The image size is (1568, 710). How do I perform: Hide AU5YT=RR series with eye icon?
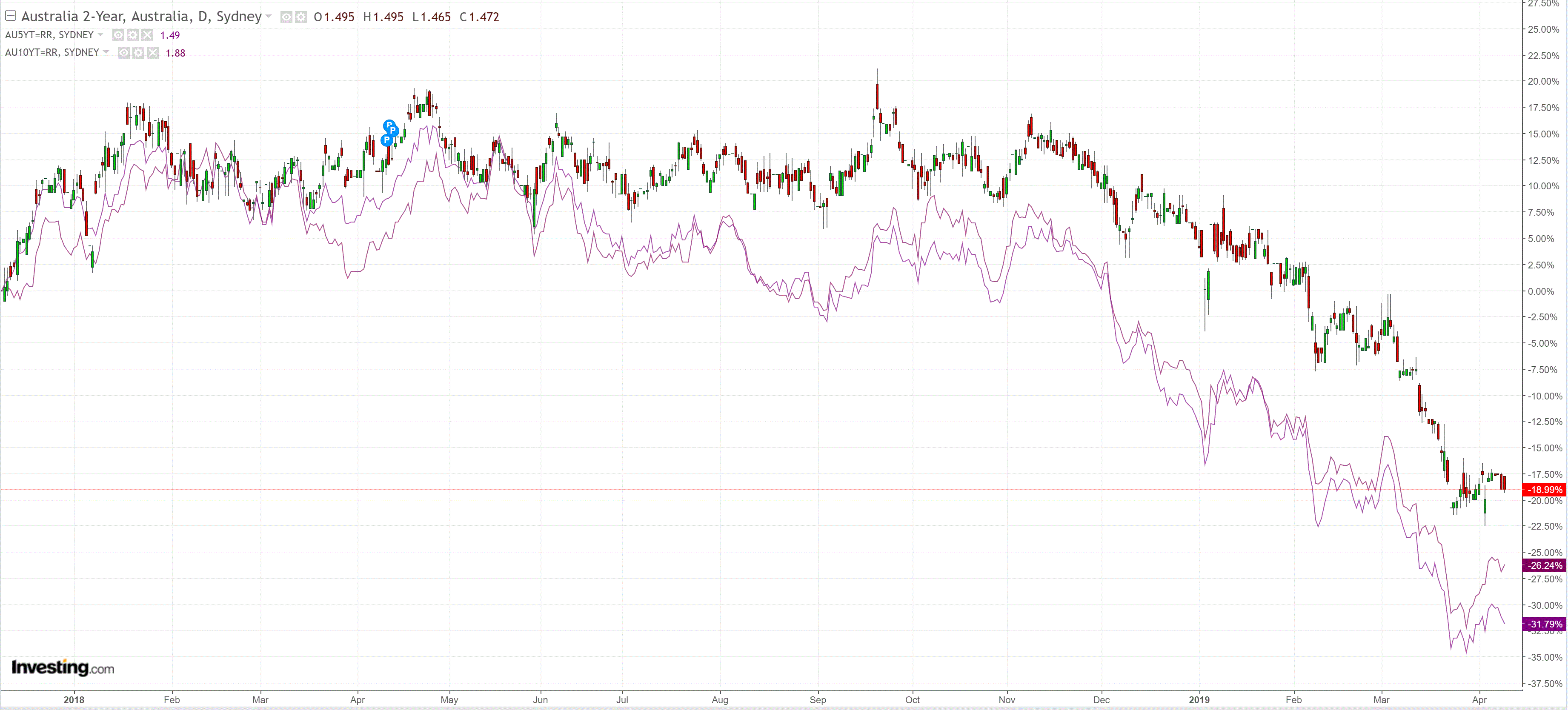click(118, 35)
